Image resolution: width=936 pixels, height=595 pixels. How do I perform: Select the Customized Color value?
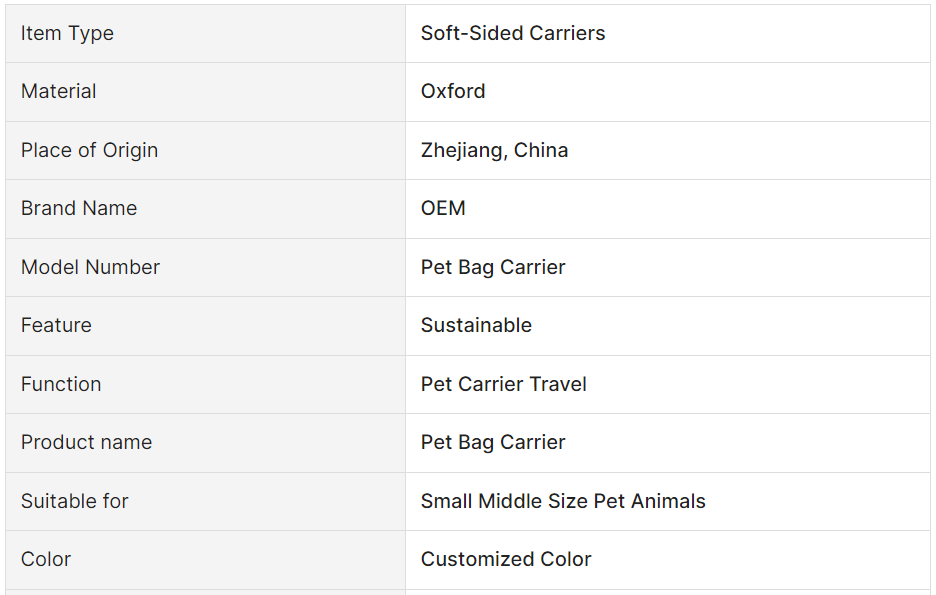(506, 559)
